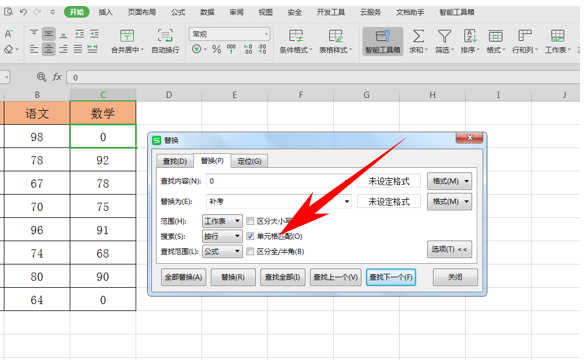The image size is (584, 360).
Task: Click the 合并居中 merge and center icon
Action: coord(127,36)
